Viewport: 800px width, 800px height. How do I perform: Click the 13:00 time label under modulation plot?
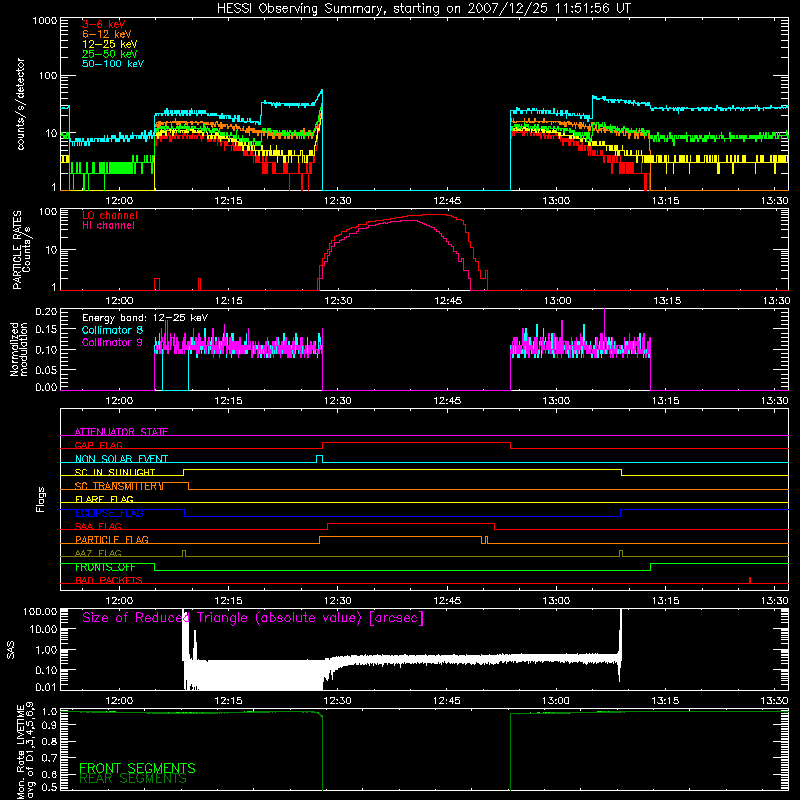(x=556, y=401)
